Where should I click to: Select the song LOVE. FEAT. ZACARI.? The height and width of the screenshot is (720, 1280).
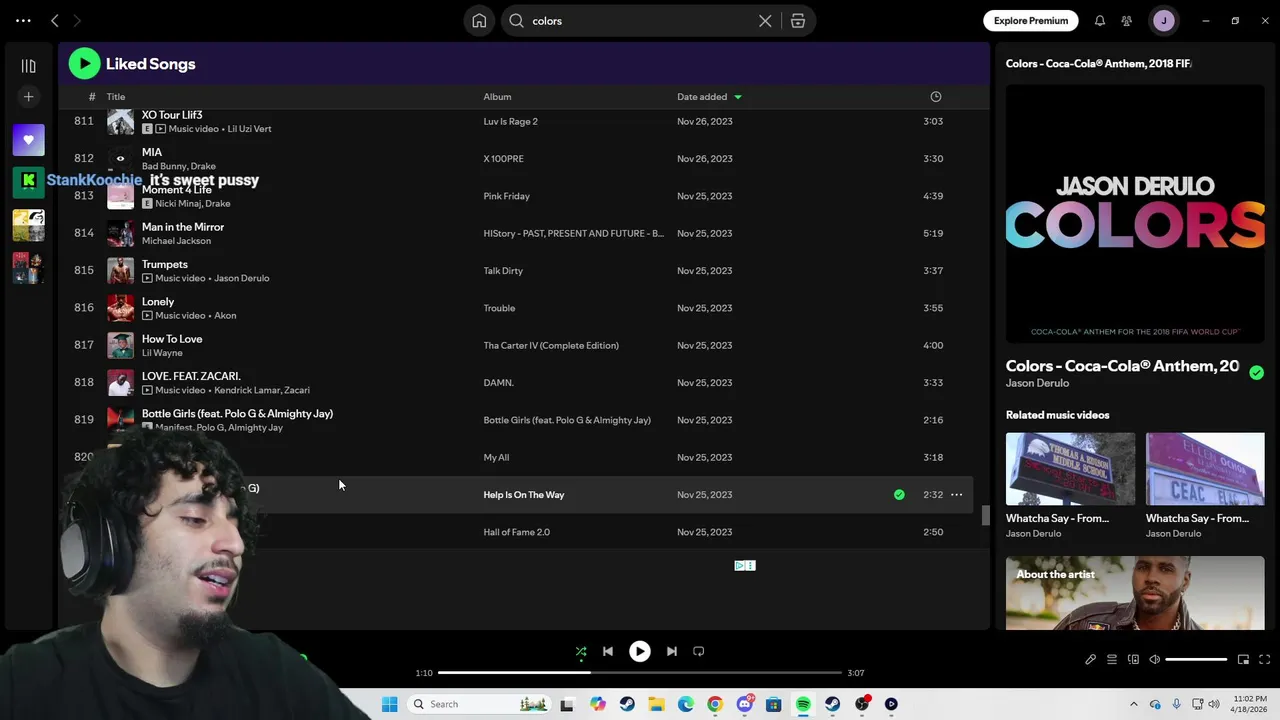click(x=191, y=376)
